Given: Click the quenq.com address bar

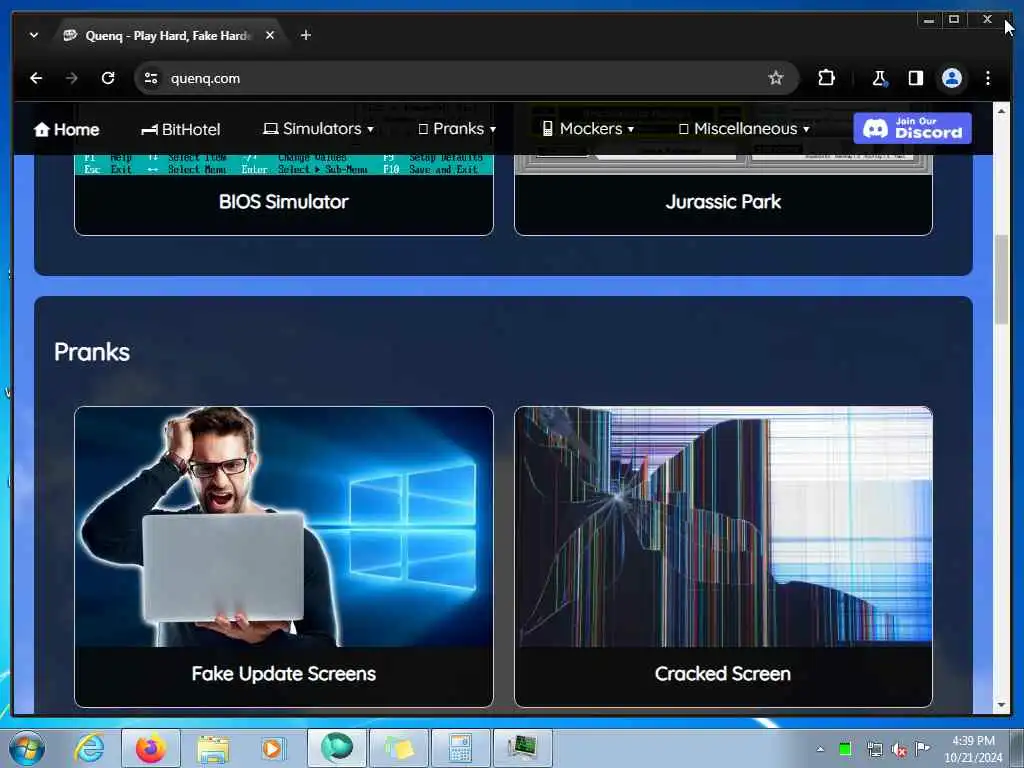Looking at the screenshot, I should tap(466, 78).
